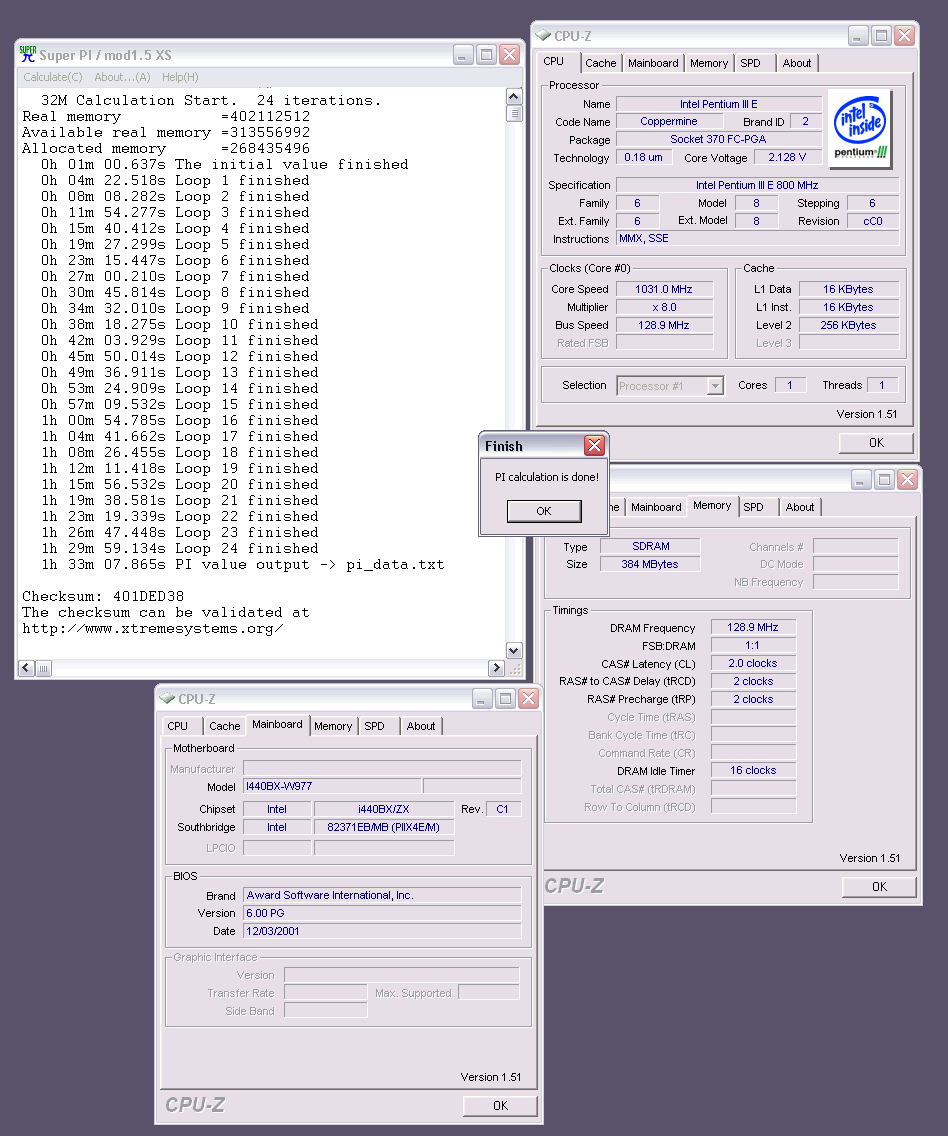Click the Core Speed value 1031.0 MHz
The width and height of the screenshot is (948, 1136).
(664, 289)
